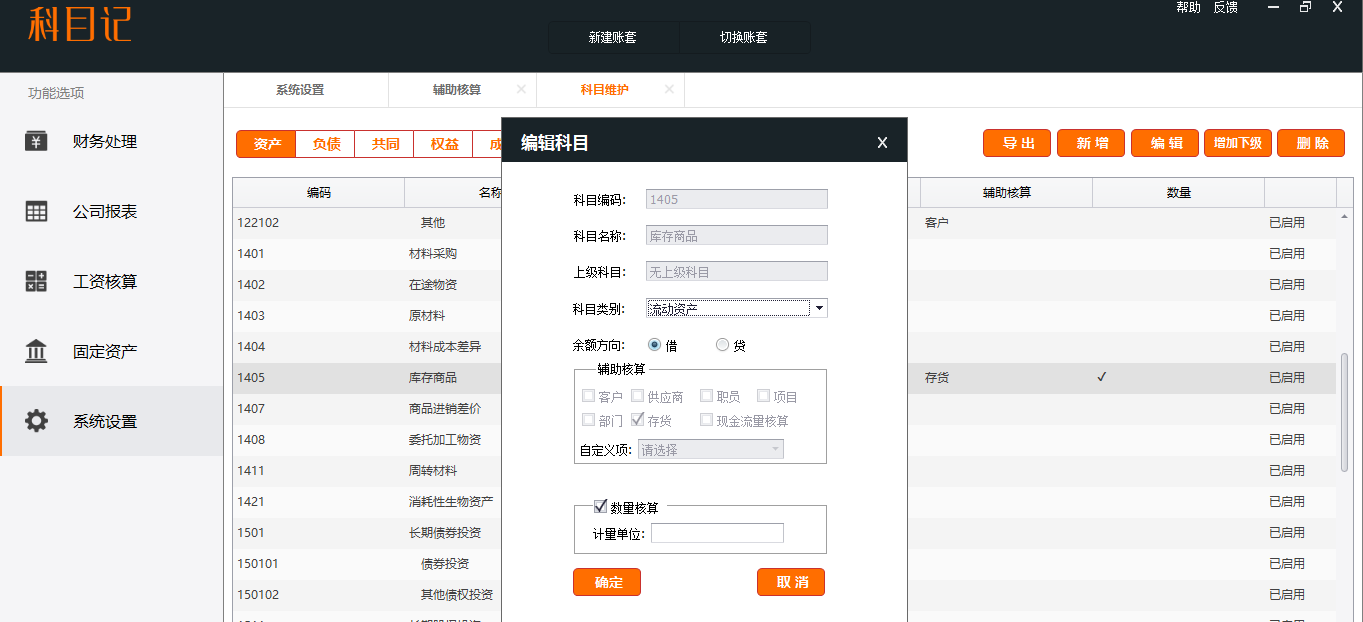
Task: Toggle the 存货 auxiliary accounting checkbox
Action: point(637,420)
